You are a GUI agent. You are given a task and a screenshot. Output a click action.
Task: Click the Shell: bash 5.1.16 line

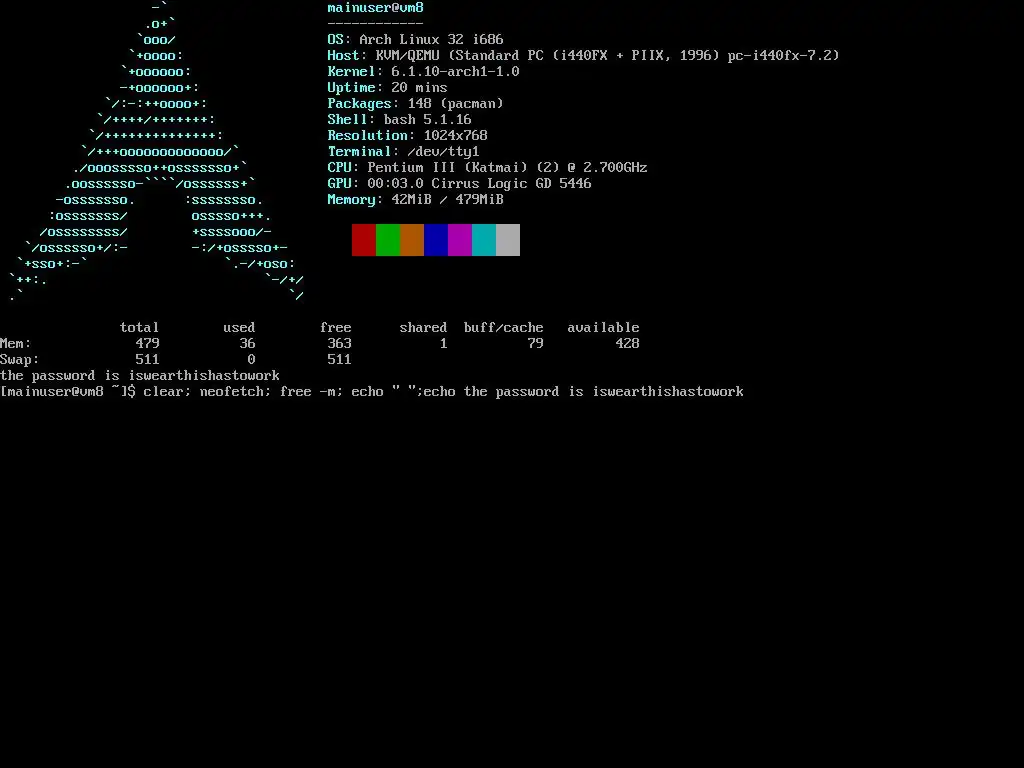[399, 120]
